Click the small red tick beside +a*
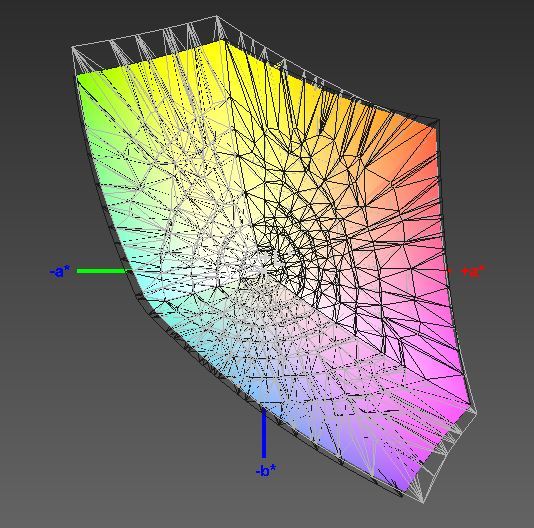Screen dimensions: 534x528 pyautogui.click(x=449, y=271)
